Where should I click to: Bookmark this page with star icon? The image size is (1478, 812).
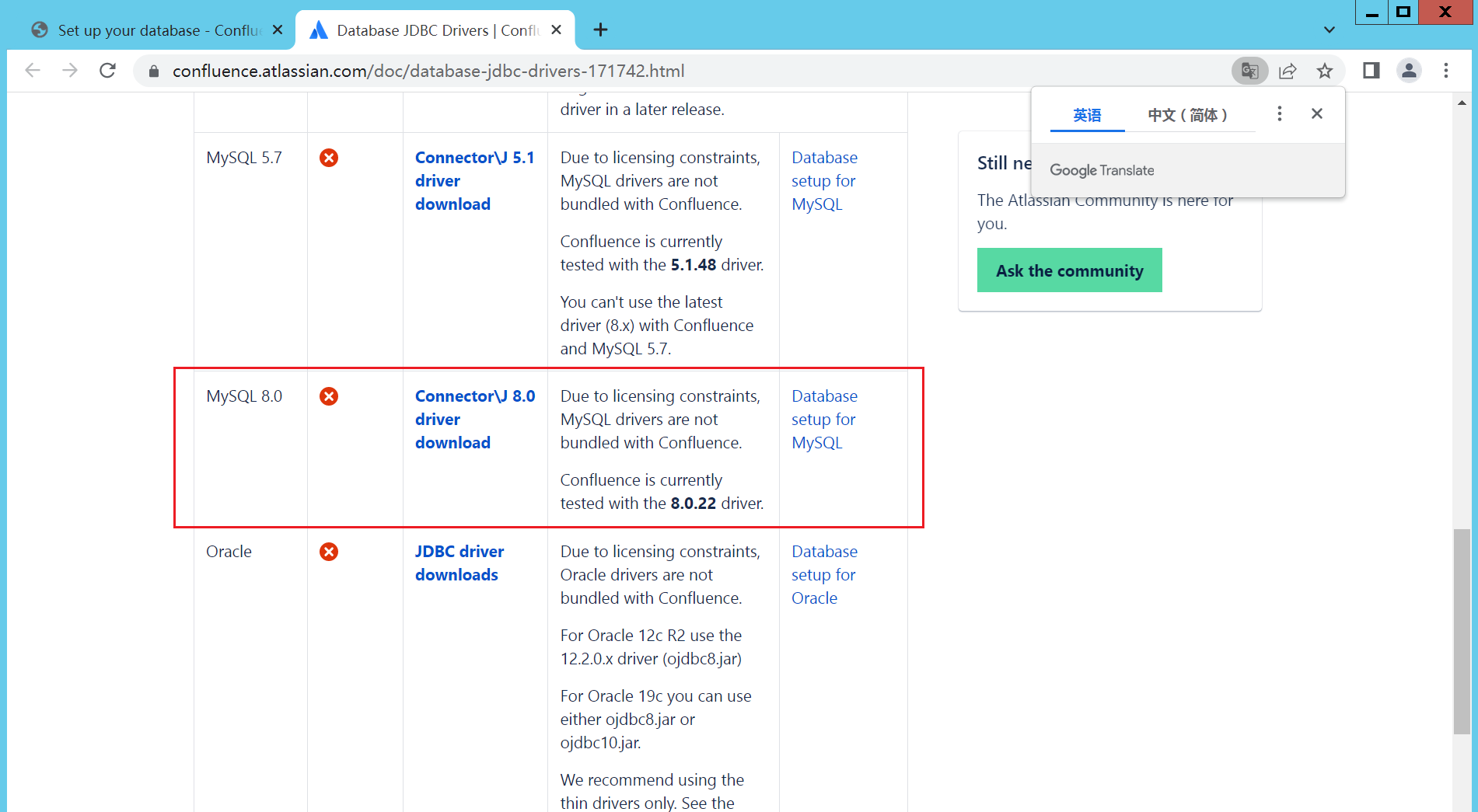pyautogui.click(x=1325, y=71)
